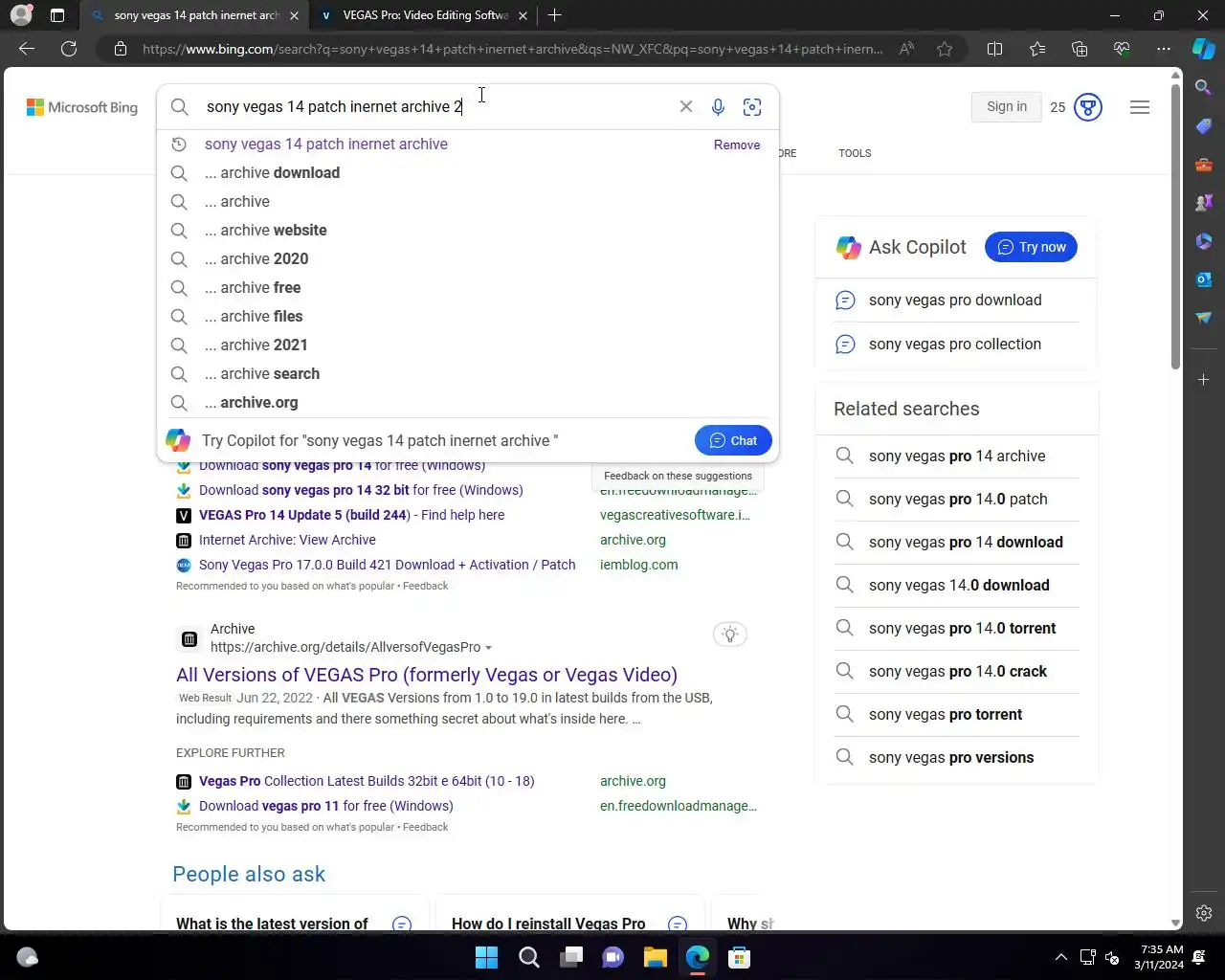
Task: Select suggestion 'archive download'
Action: pos(468,173)
